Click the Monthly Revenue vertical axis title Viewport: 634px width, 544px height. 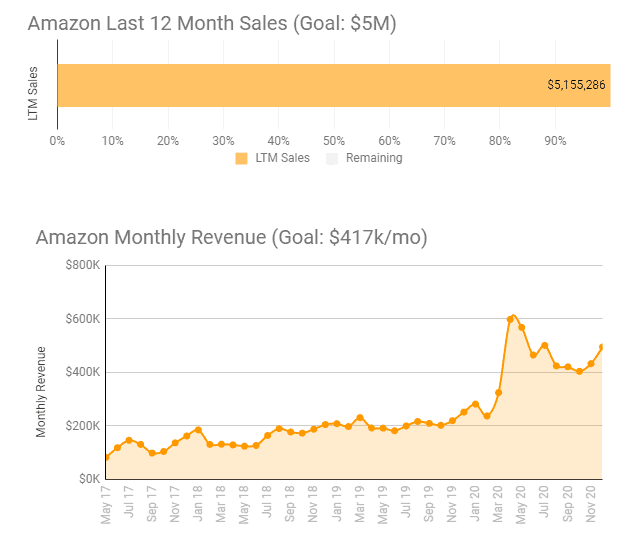(x=41, y=391)
